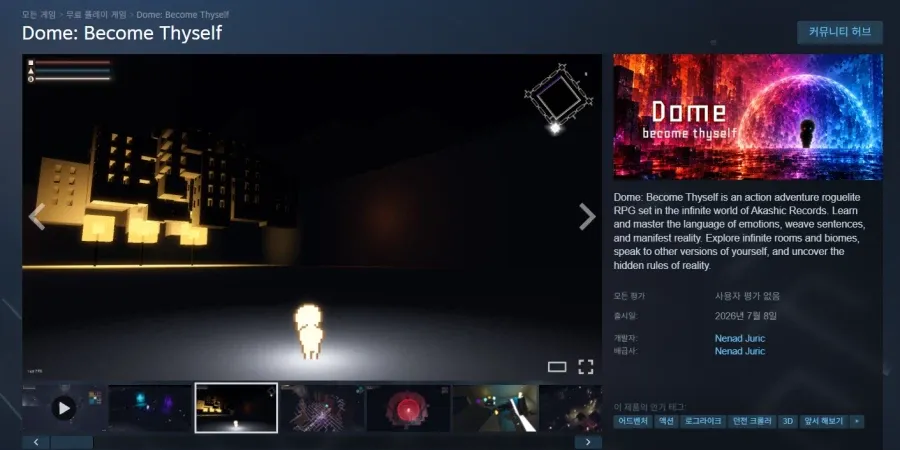
Task: Show next screenshot with right arrow
Action: pyautogui.click(x=587, y=217)
